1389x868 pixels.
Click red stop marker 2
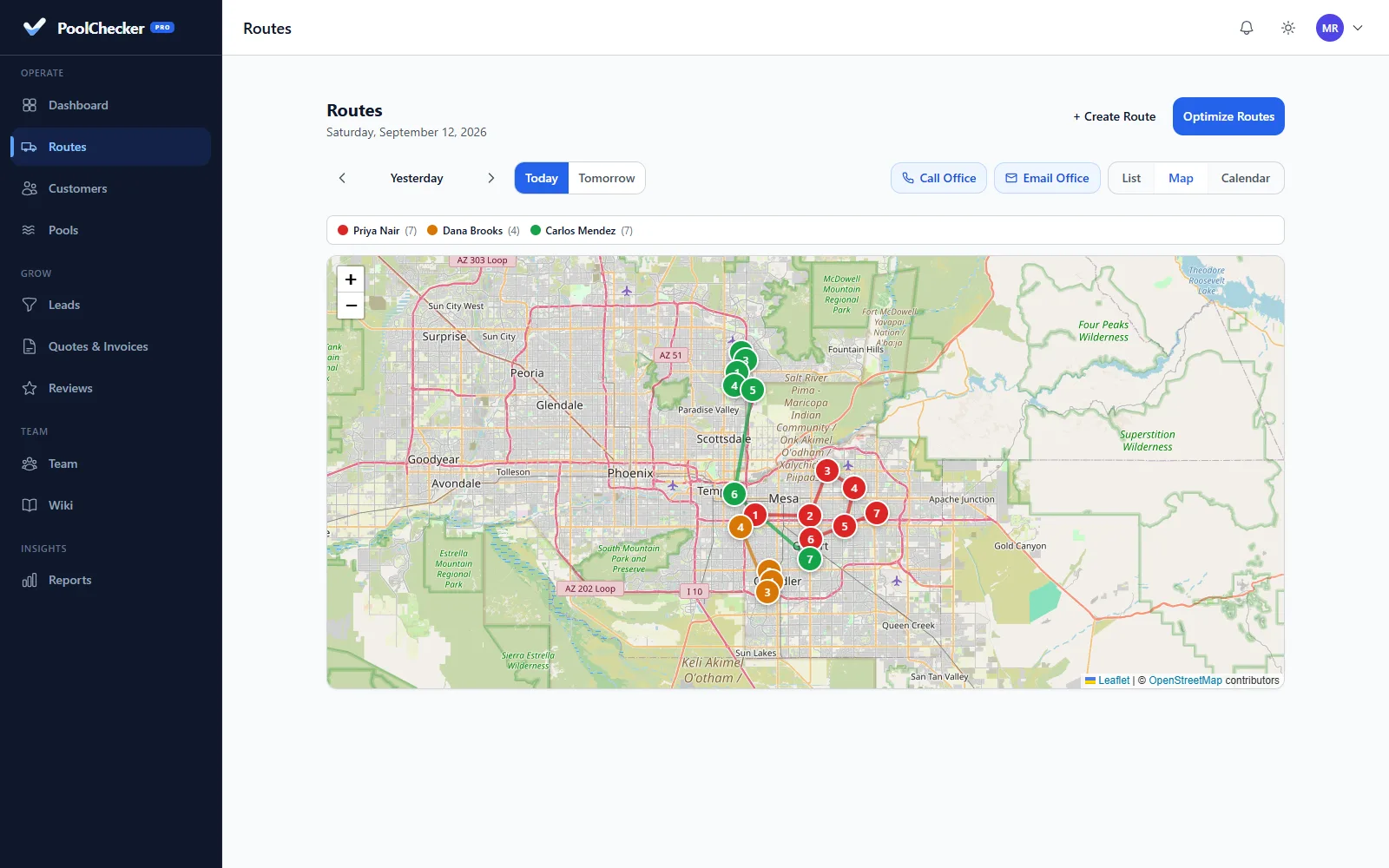810,516
